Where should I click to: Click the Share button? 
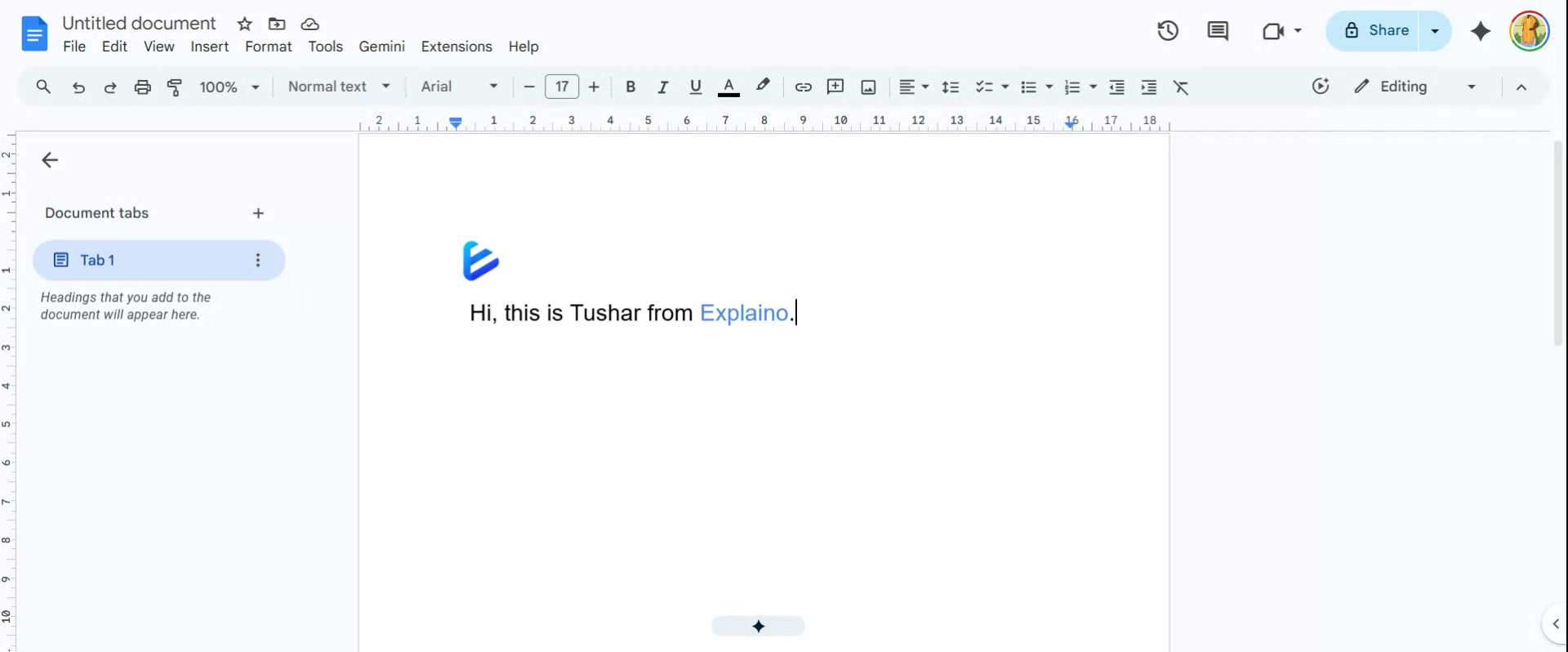coord(1375,31)
